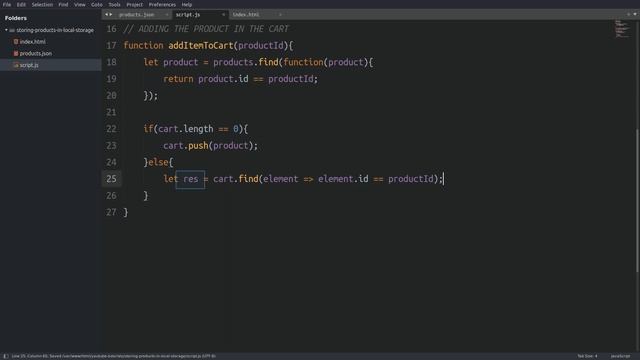Click the new tab plus icon in tab bar
Screen dimensions: 640x360
click(628, 14)
